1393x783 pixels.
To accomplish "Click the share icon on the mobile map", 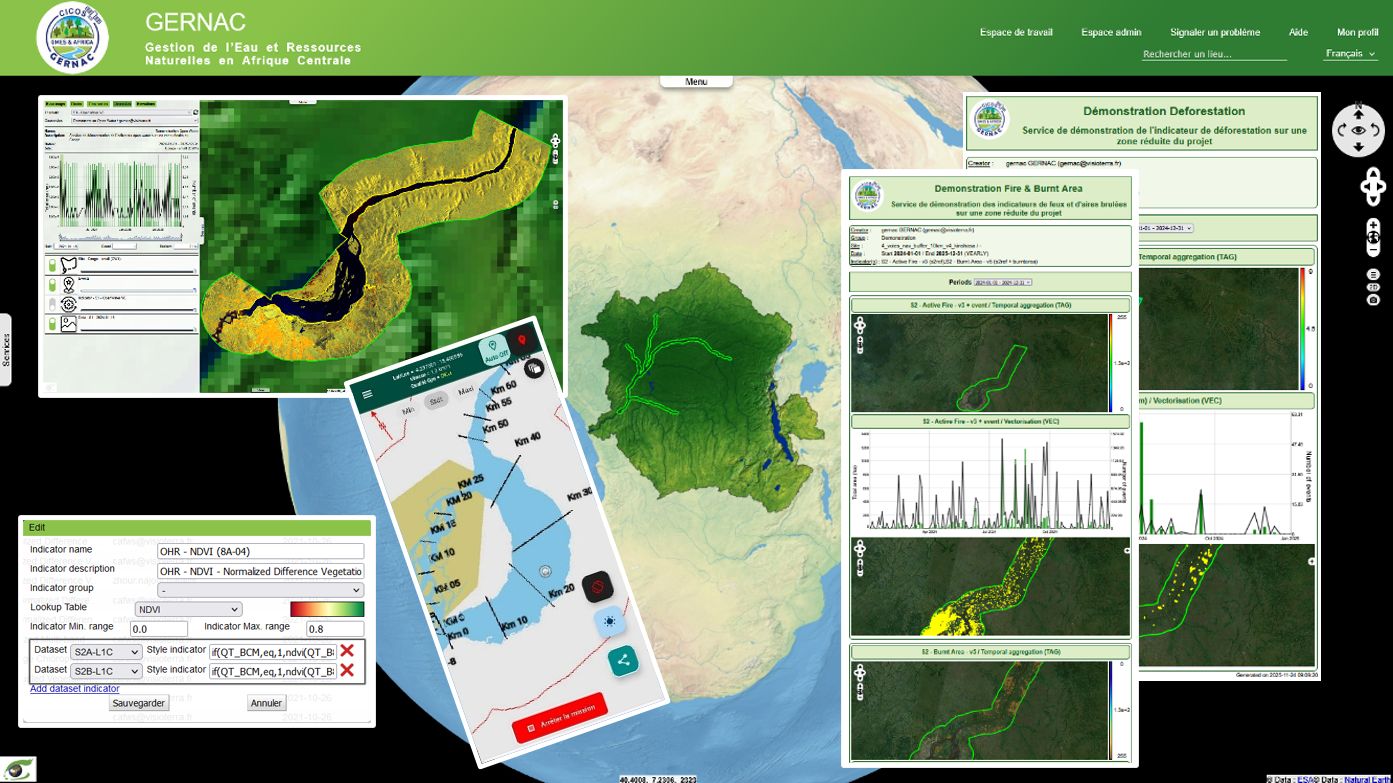I will pyautogui.click(x=624, y=660).
